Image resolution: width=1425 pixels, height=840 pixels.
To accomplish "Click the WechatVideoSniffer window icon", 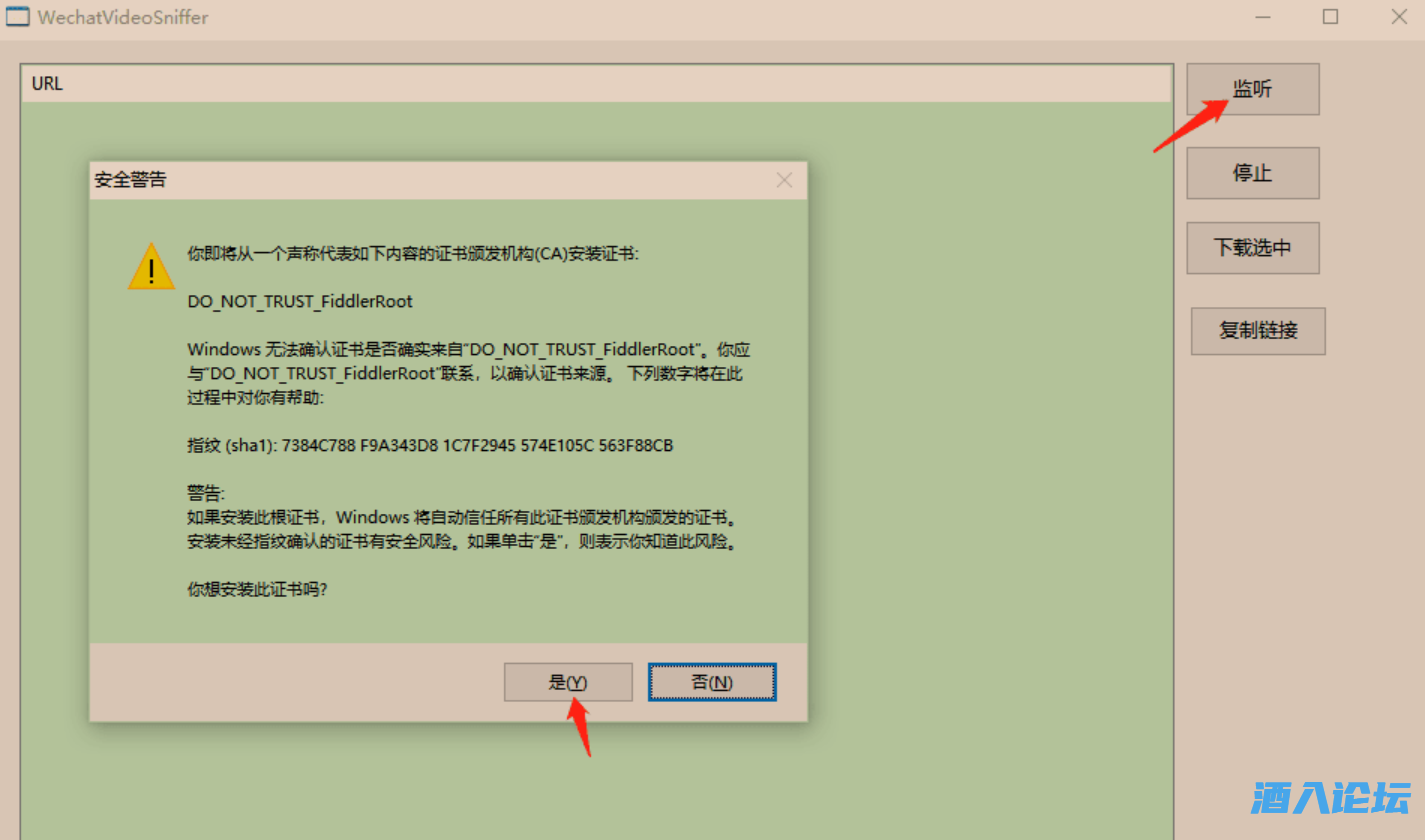I will coord(18,16).
